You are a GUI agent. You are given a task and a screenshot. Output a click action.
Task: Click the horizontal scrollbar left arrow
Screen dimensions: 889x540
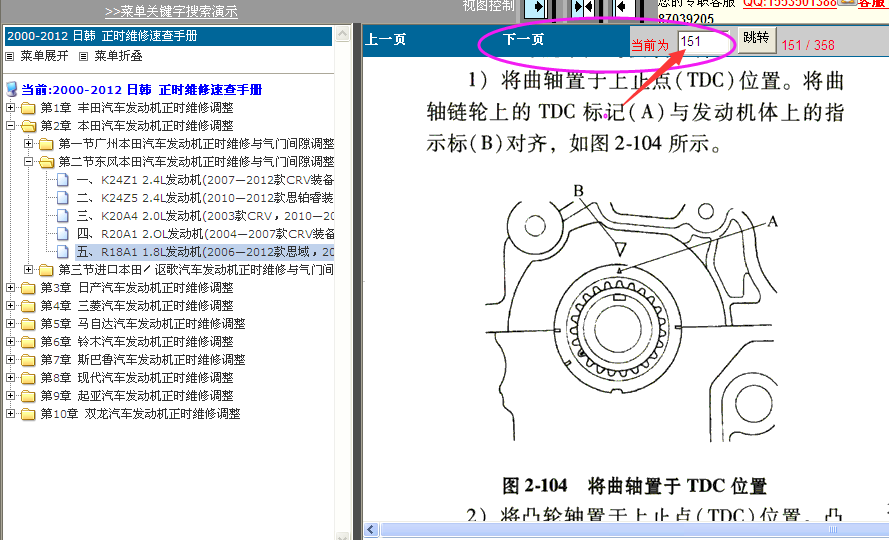(371, 530)
